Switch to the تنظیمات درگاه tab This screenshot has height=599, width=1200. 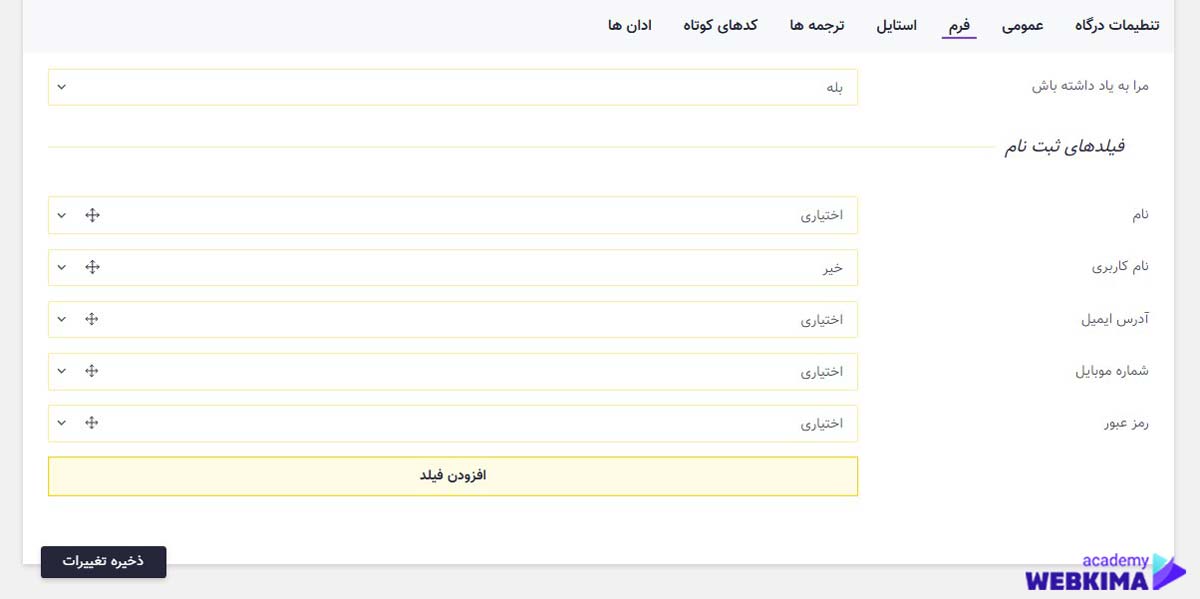[x=1117, y=25]
